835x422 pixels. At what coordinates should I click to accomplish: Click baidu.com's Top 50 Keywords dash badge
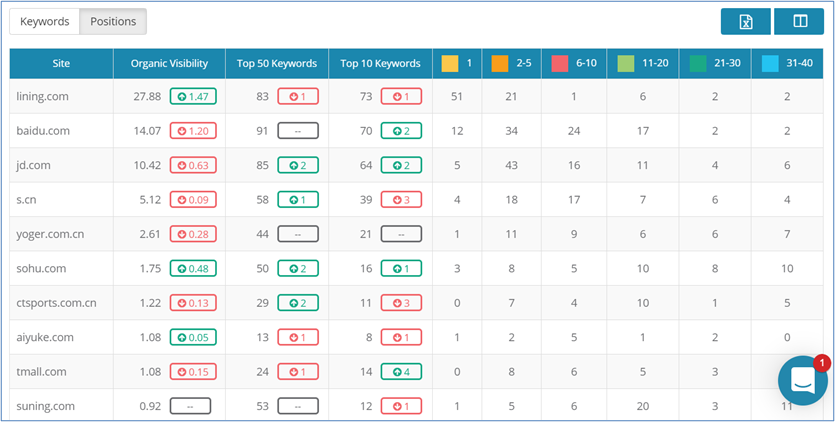[298, 131]
